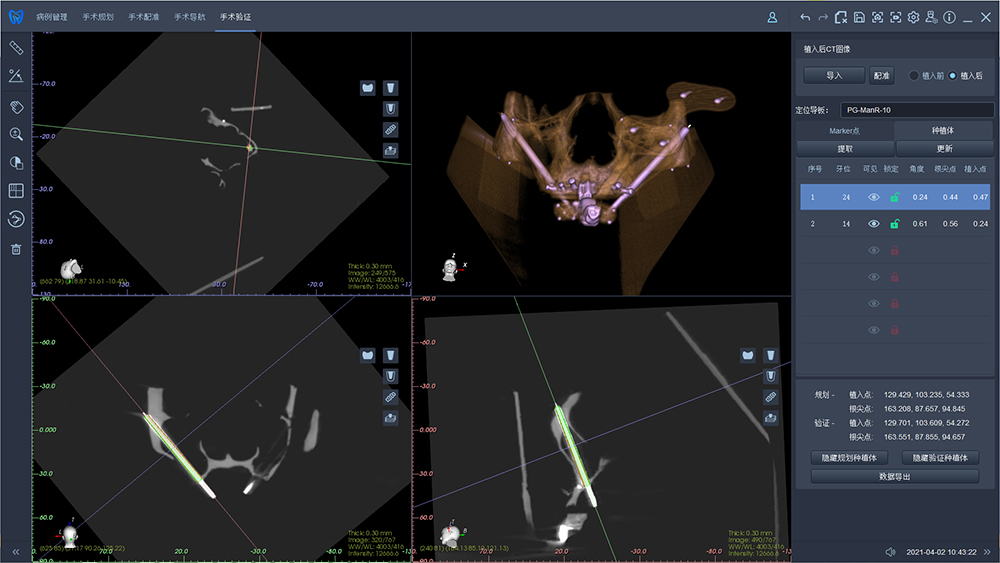Image resolution: width=1000 pixels, height=563 pixels.
Task: Open the PG-ManR-10 guide plate dropdown
Action: (x=915, y=110)
